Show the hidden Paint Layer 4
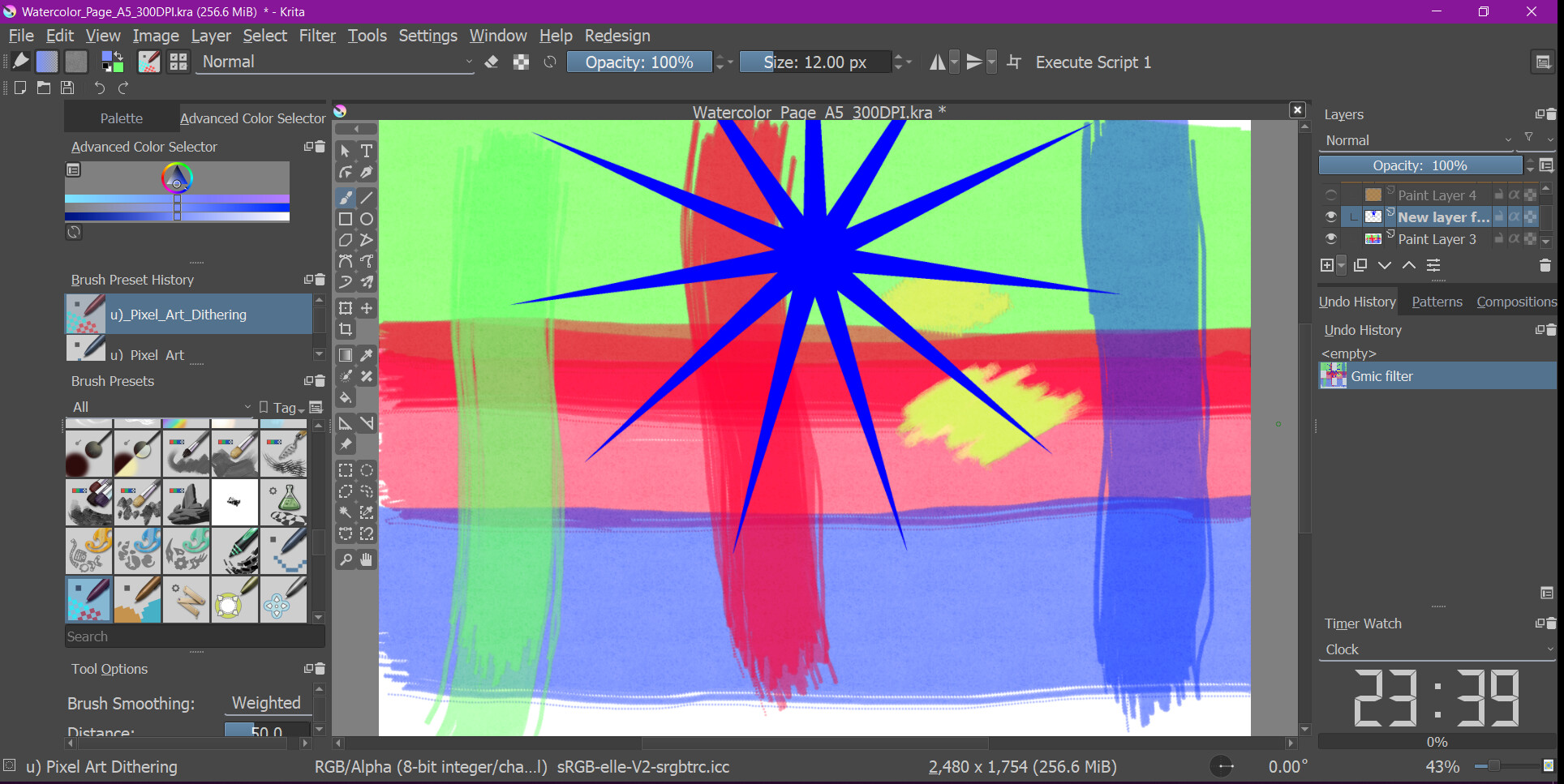The image size is (1564, 784). 1330,195
